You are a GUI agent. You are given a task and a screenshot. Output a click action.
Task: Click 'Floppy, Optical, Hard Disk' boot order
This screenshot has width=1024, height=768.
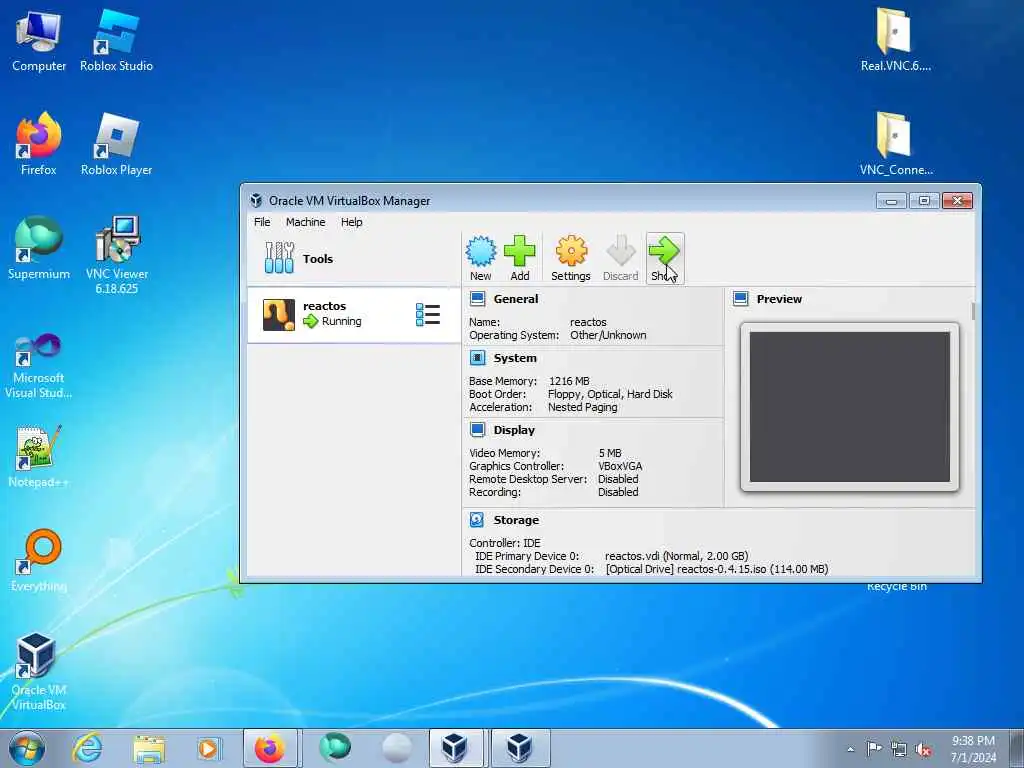tap(610, 394)
